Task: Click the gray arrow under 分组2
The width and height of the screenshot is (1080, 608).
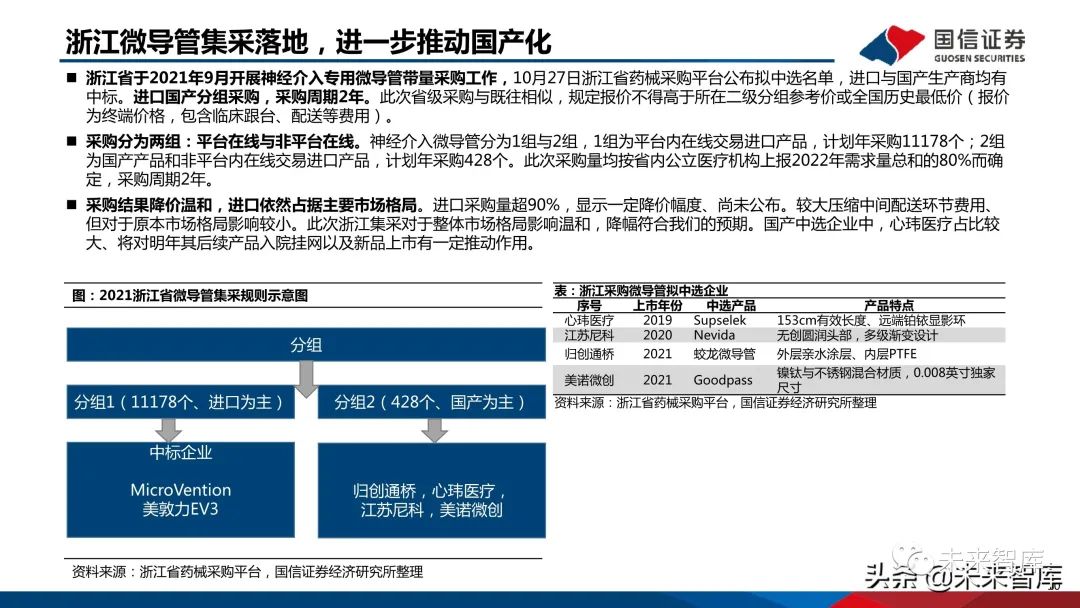Action: 434,430
